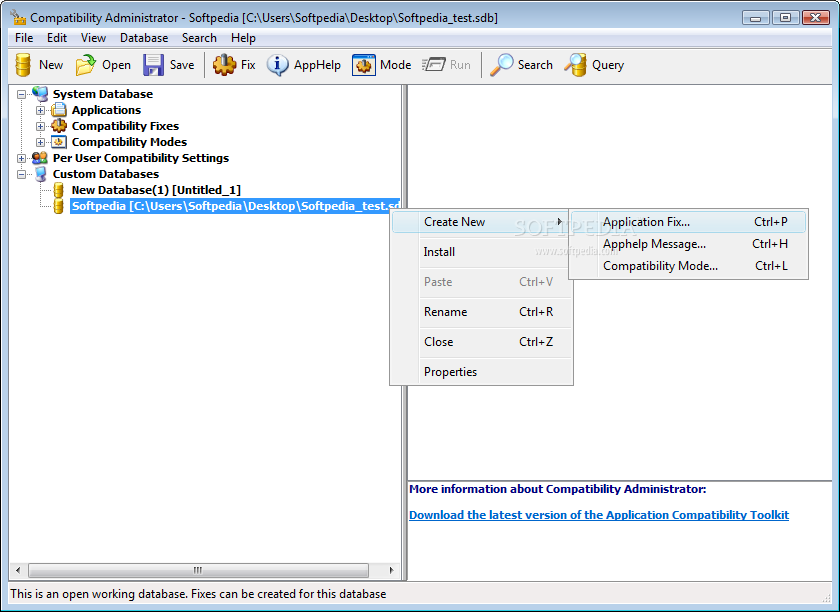Viewport: 840px width, 612px height.
Task: Expand Per User Compatibility Settings node
Action: click(x=21, y=159)
